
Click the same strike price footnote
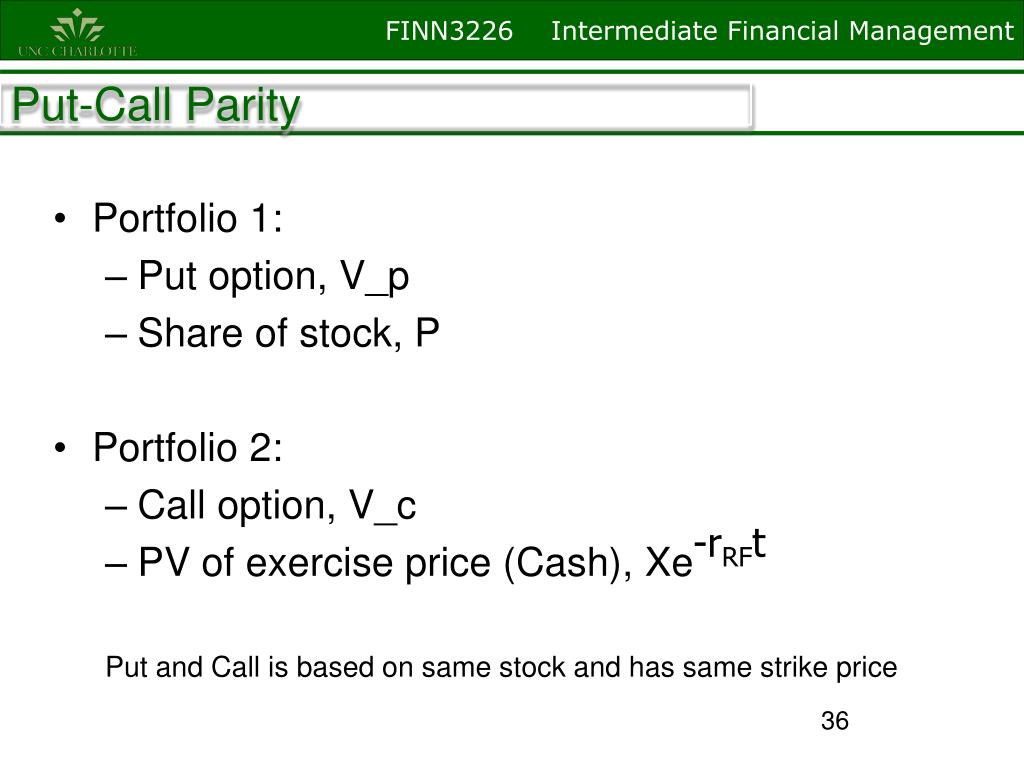[501, 667]
